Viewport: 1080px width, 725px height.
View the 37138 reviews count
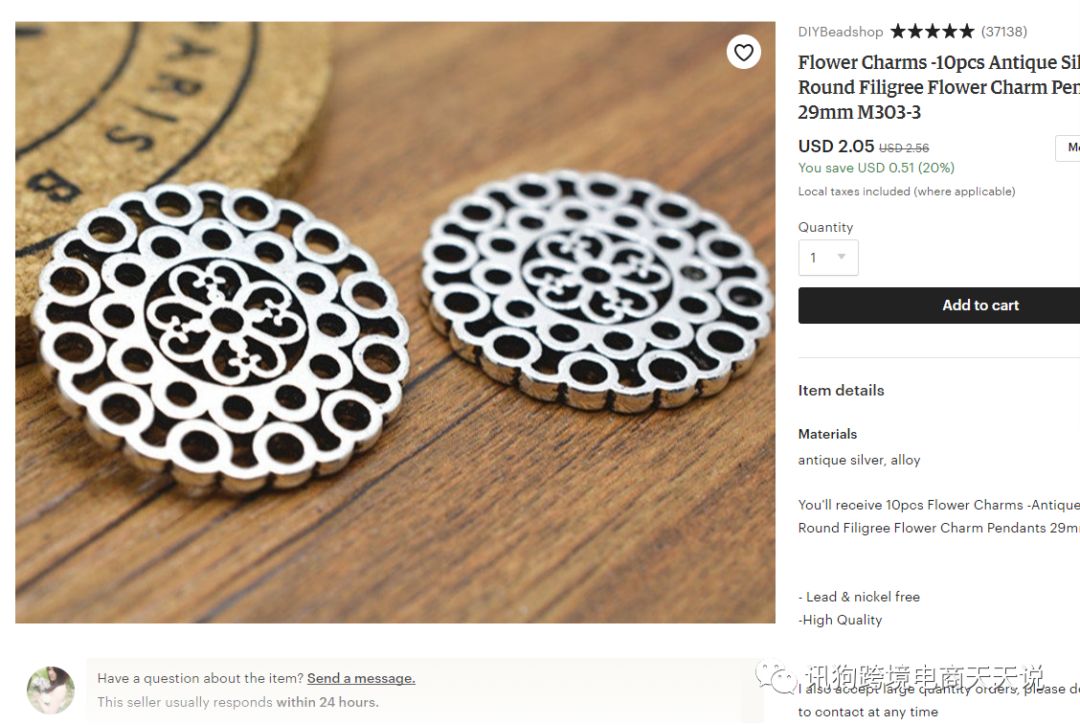[1004, 32]
